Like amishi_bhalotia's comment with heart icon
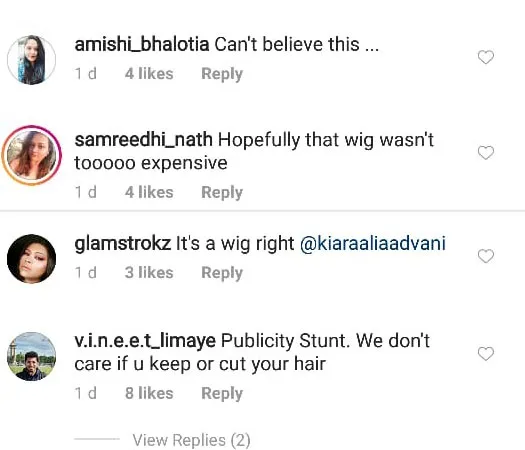 485,57
